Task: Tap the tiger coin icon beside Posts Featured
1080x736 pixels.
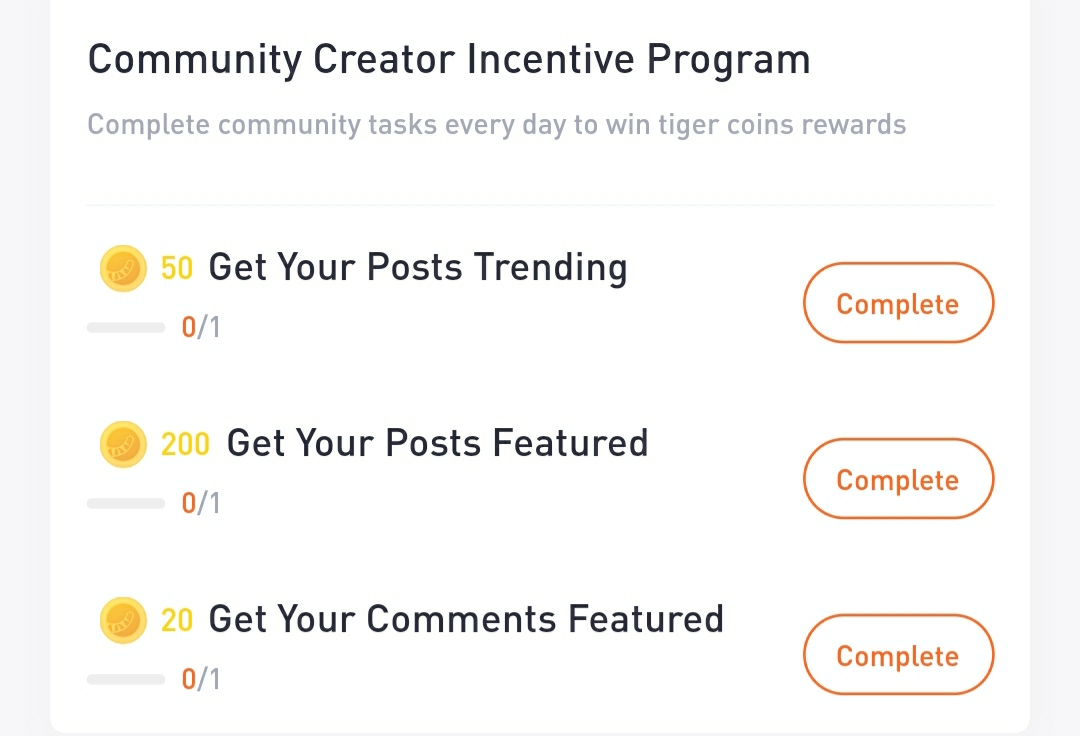Action: coord(123,444)
